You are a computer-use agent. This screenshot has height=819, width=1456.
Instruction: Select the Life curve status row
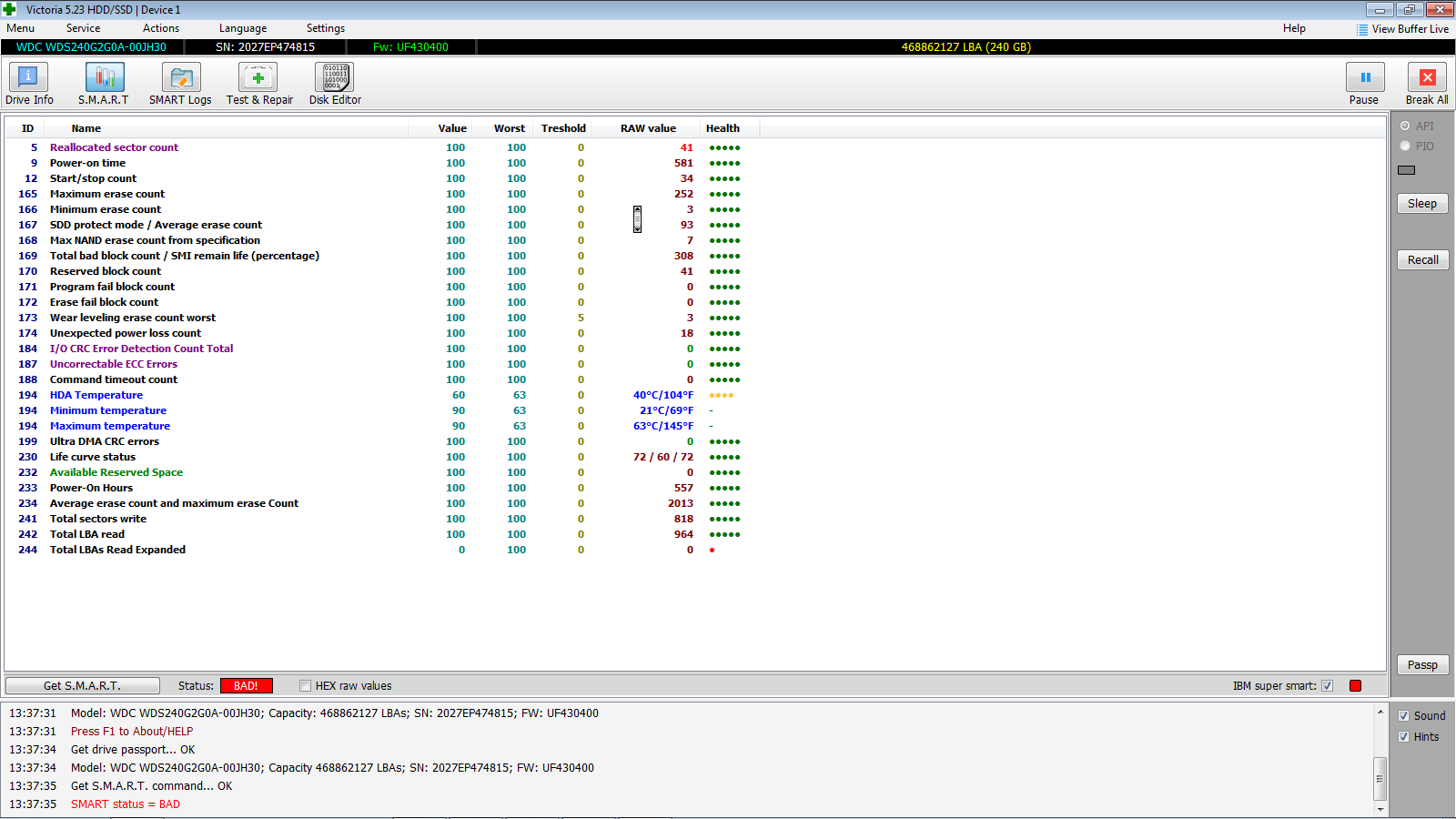[382, 457]
